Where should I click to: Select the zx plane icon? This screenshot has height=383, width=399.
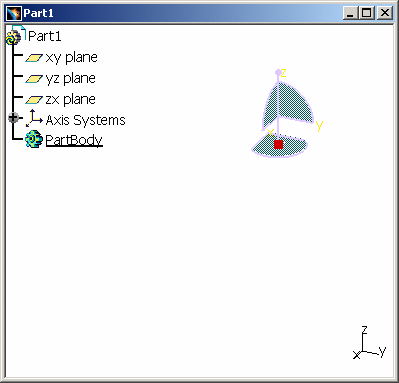coord(34,100)
